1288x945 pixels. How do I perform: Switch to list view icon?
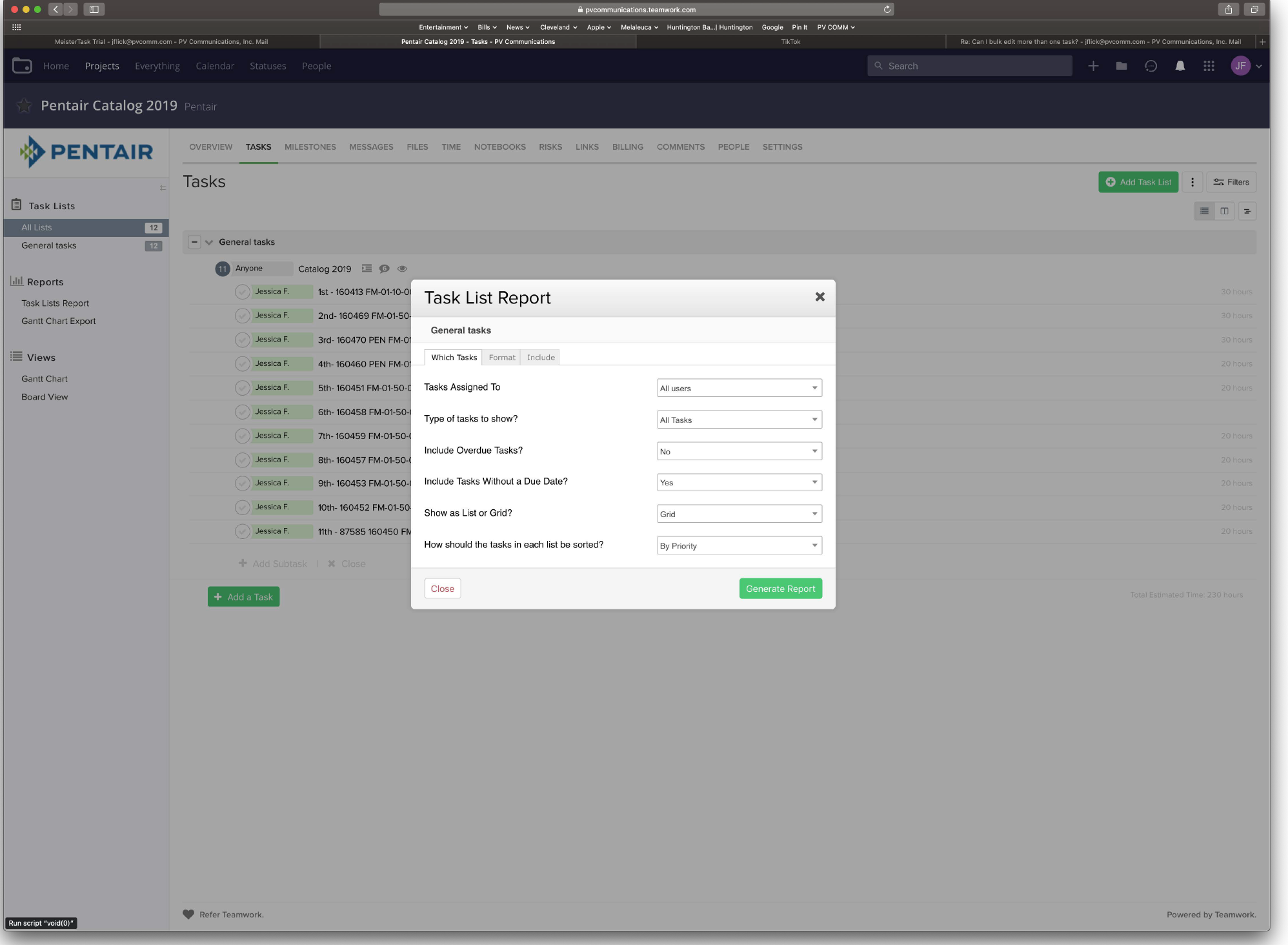[x=1204, y=211]
